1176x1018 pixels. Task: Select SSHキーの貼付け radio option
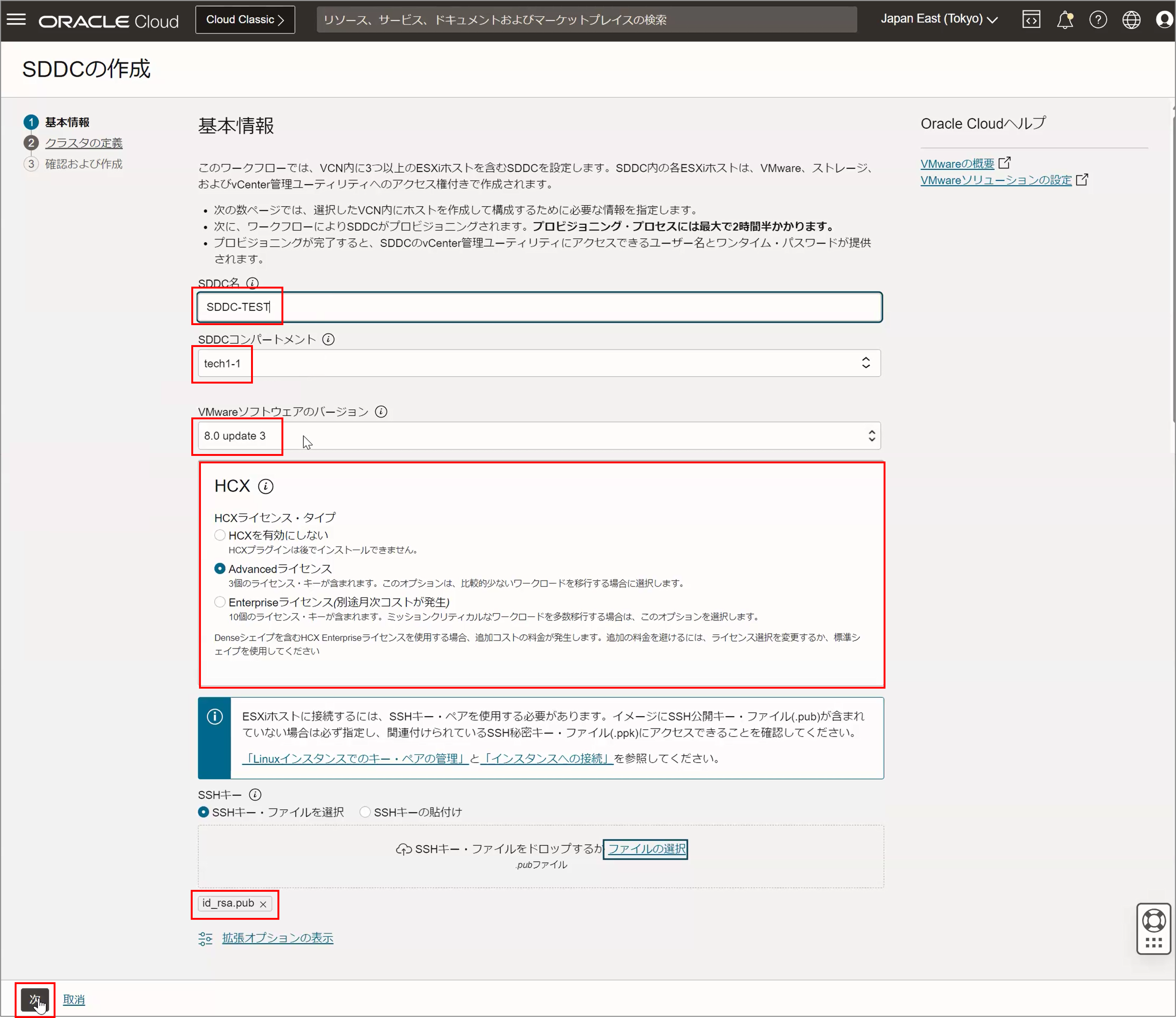tap(365, 812)
